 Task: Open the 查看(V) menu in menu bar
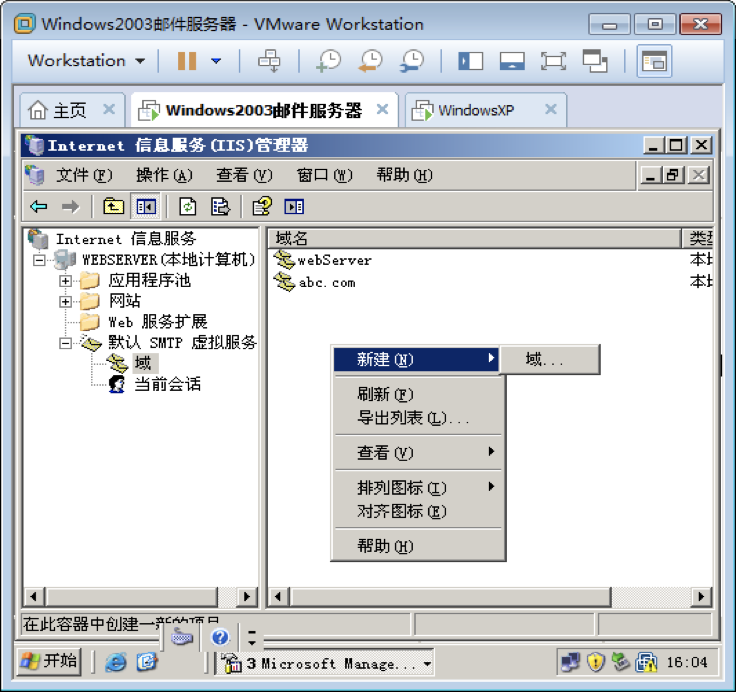(x=244, y=175)
